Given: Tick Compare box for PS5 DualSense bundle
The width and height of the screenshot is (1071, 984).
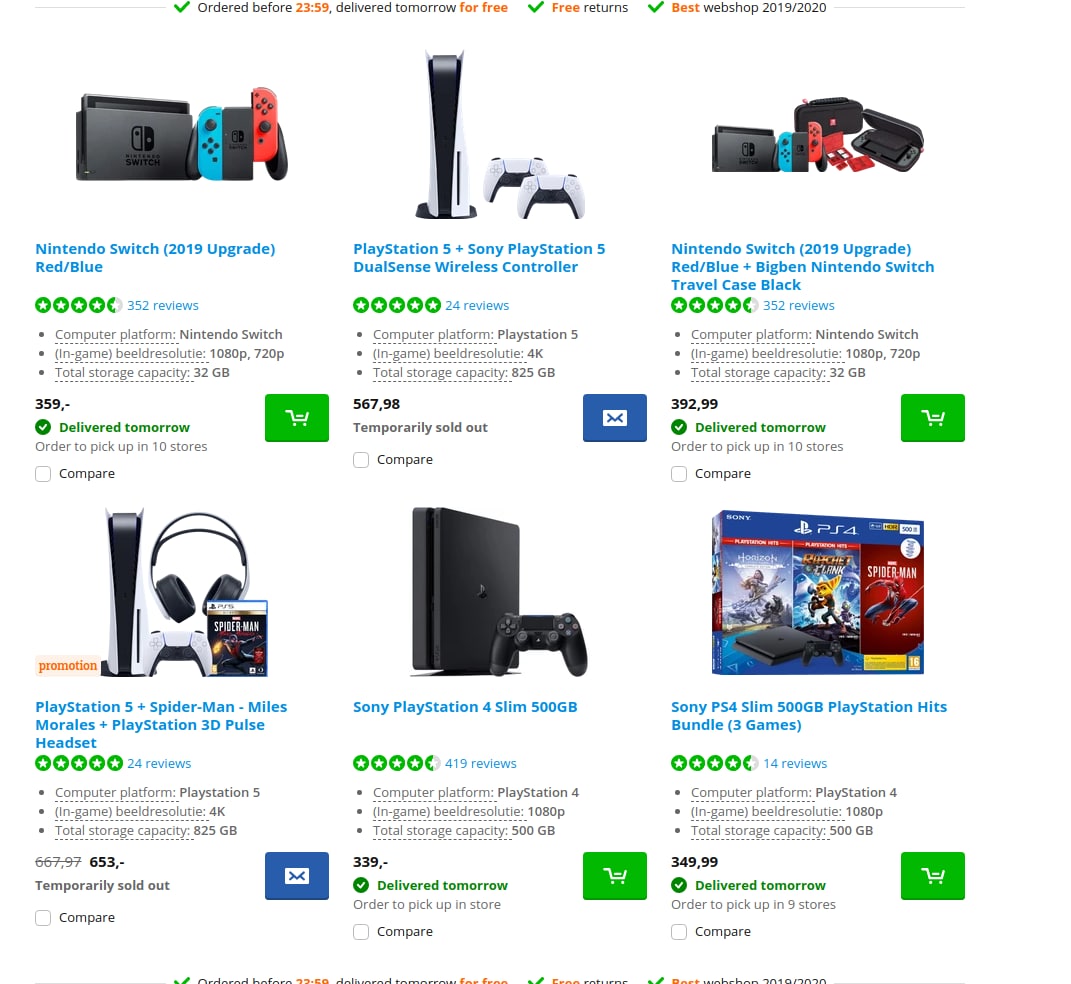Looking at the screenshot, I should pos(361,460).
